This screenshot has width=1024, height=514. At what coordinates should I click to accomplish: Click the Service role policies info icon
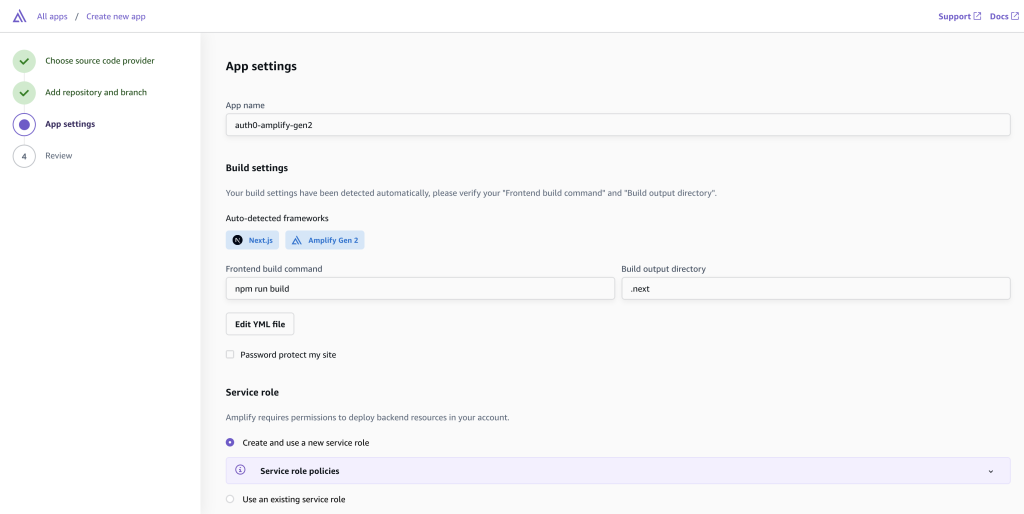pos(240,470)
